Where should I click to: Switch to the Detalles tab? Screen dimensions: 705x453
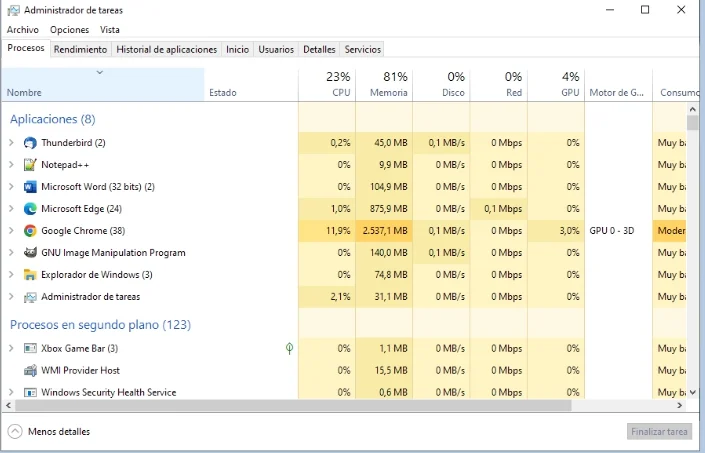click(319, 49)
